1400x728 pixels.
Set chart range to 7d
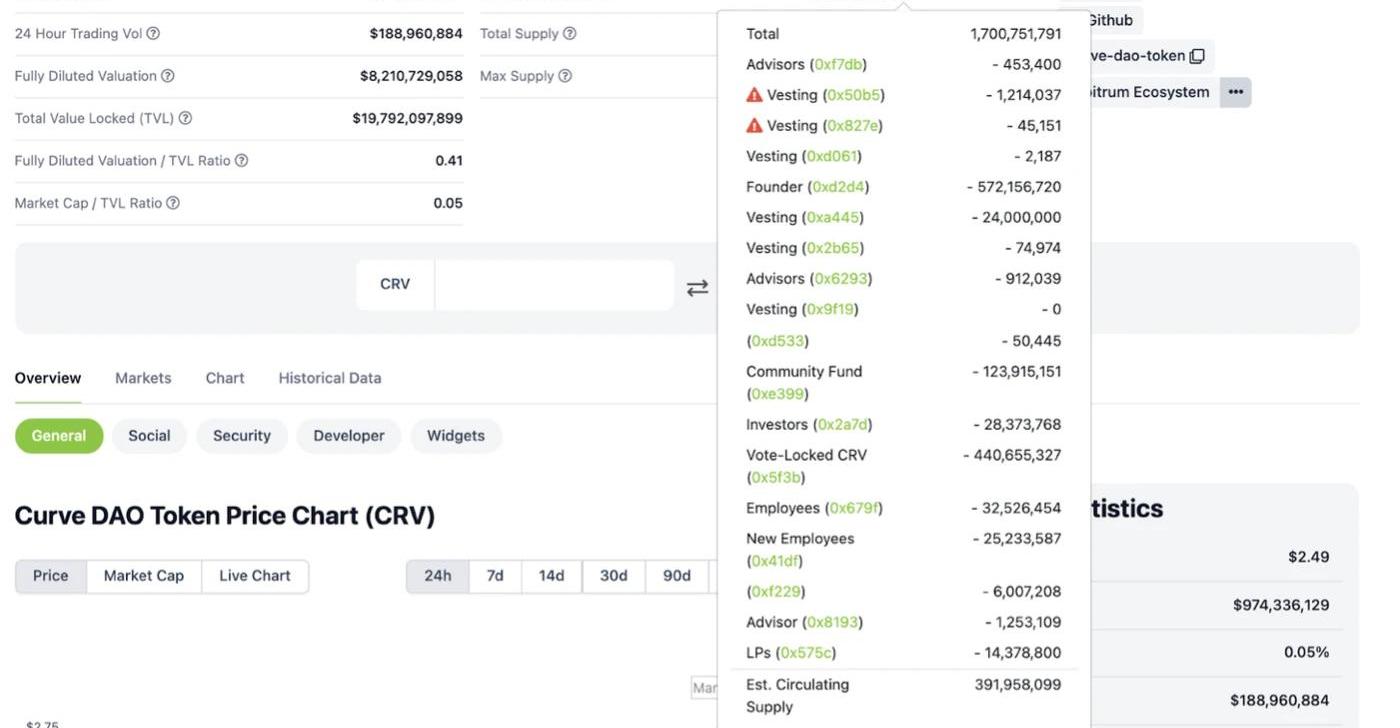point(495,576)
